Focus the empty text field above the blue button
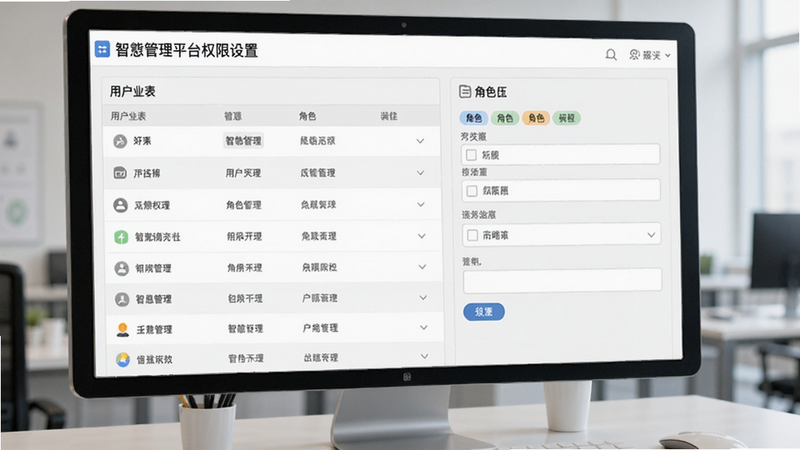This screenshot has height=450, width=800. pyautogui.click(x=562, y=281)
